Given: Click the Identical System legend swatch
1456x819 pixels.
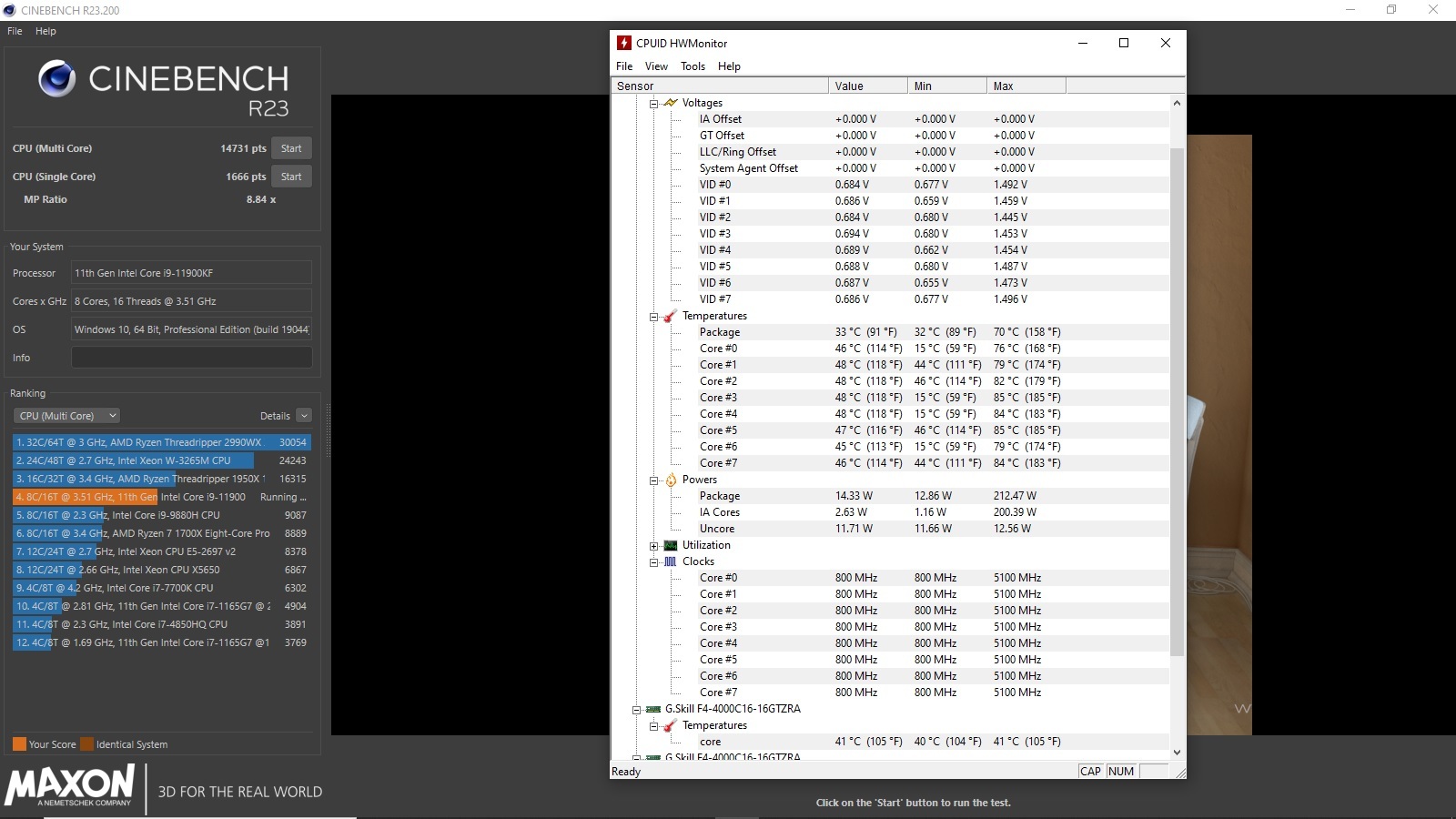Looking at the screenshot, I should (x=86, y=744).
